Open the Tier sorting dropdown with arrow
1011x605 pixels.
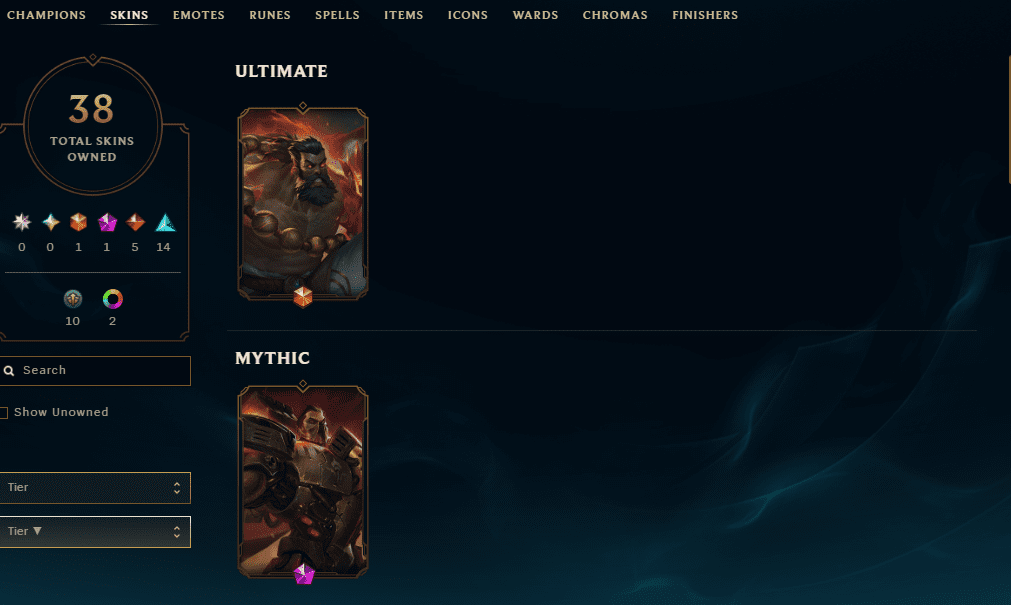95,532
